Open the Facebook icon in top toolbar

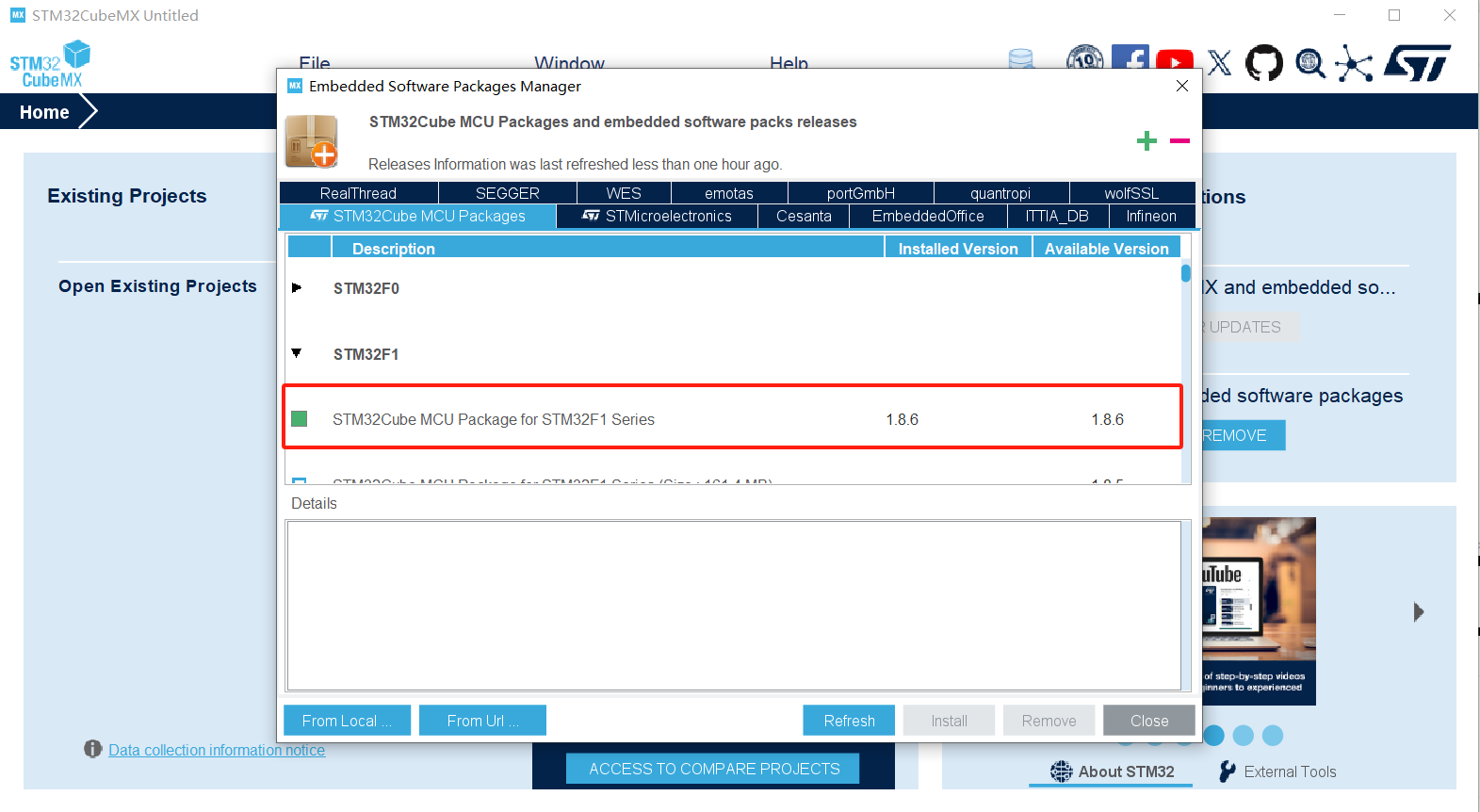pyautogui.click(x=1130, y=58)
